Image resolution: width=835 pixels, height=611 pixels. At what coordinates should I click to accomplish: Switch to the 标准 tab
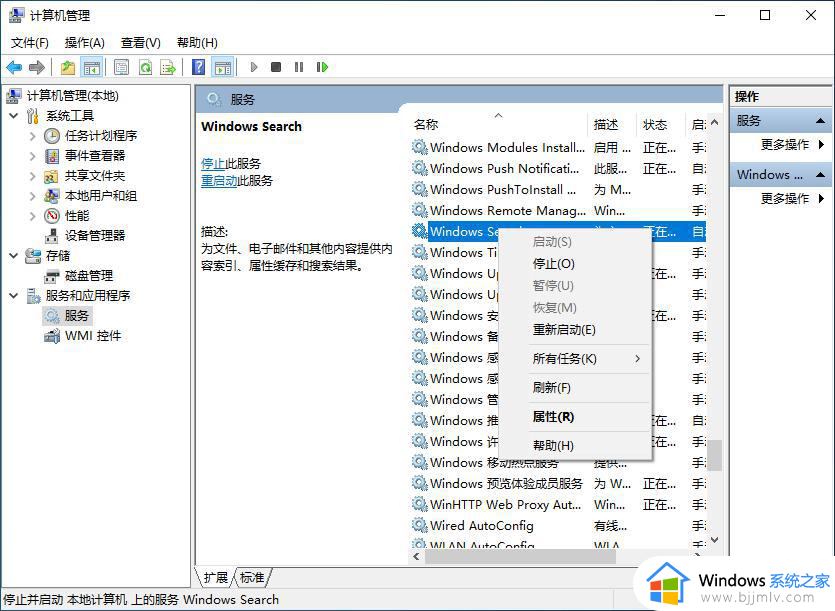(252, 577)
